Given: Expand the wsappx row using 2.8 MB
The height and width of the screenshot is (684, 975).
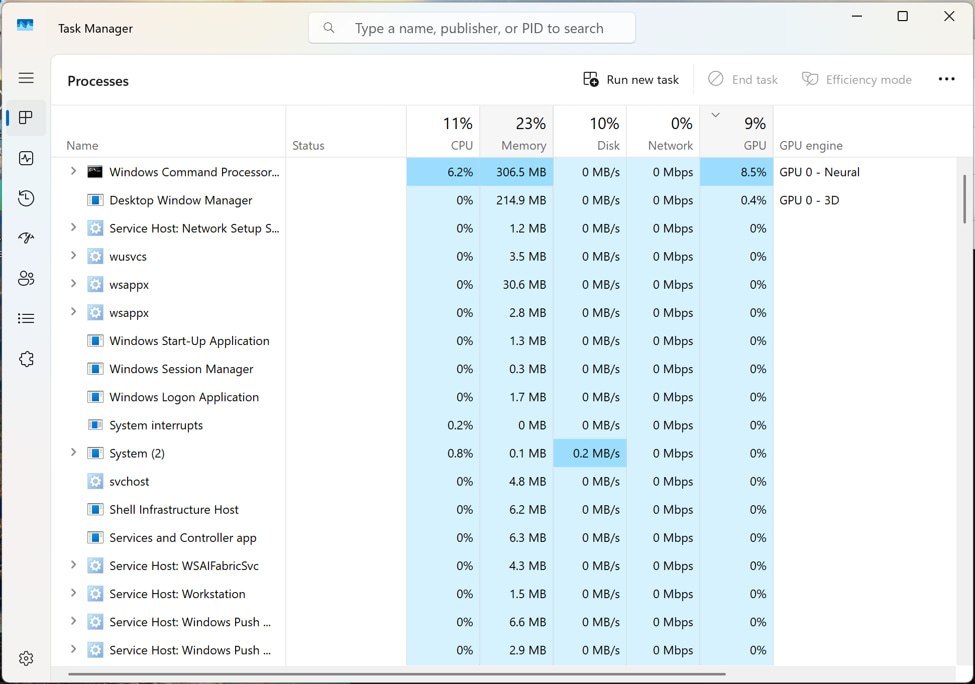Looking at the screenshot, I should (73, 312).
